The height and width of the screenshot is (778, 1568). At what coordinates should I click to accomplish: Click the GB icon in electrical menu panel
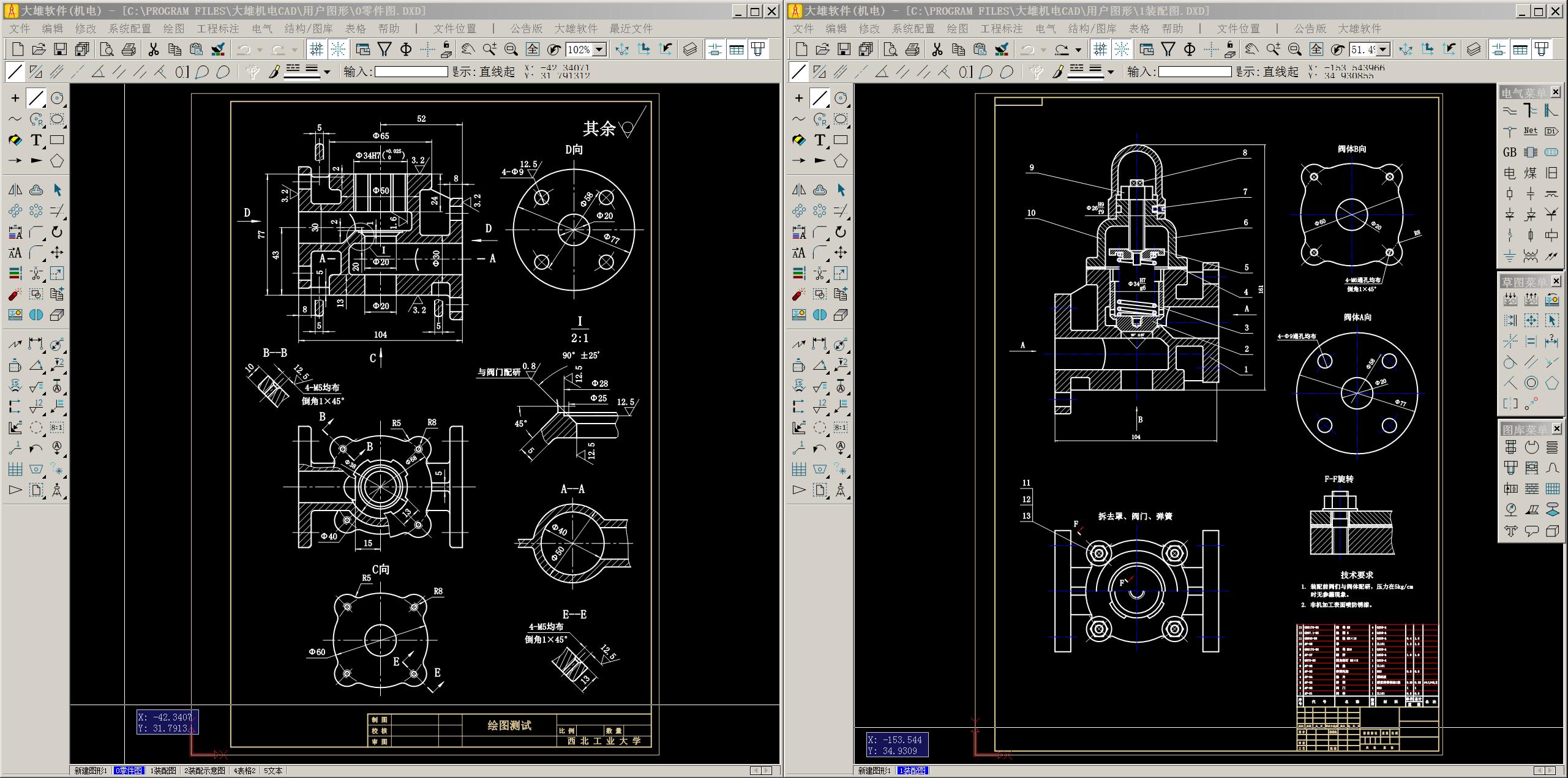coord(1510,152)
